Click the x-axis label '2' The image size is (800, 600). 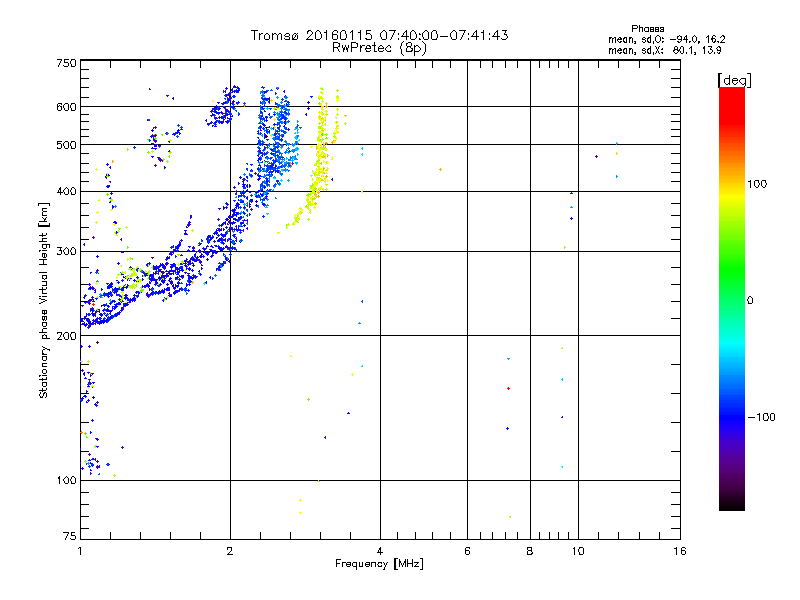[x=230, y=551]
